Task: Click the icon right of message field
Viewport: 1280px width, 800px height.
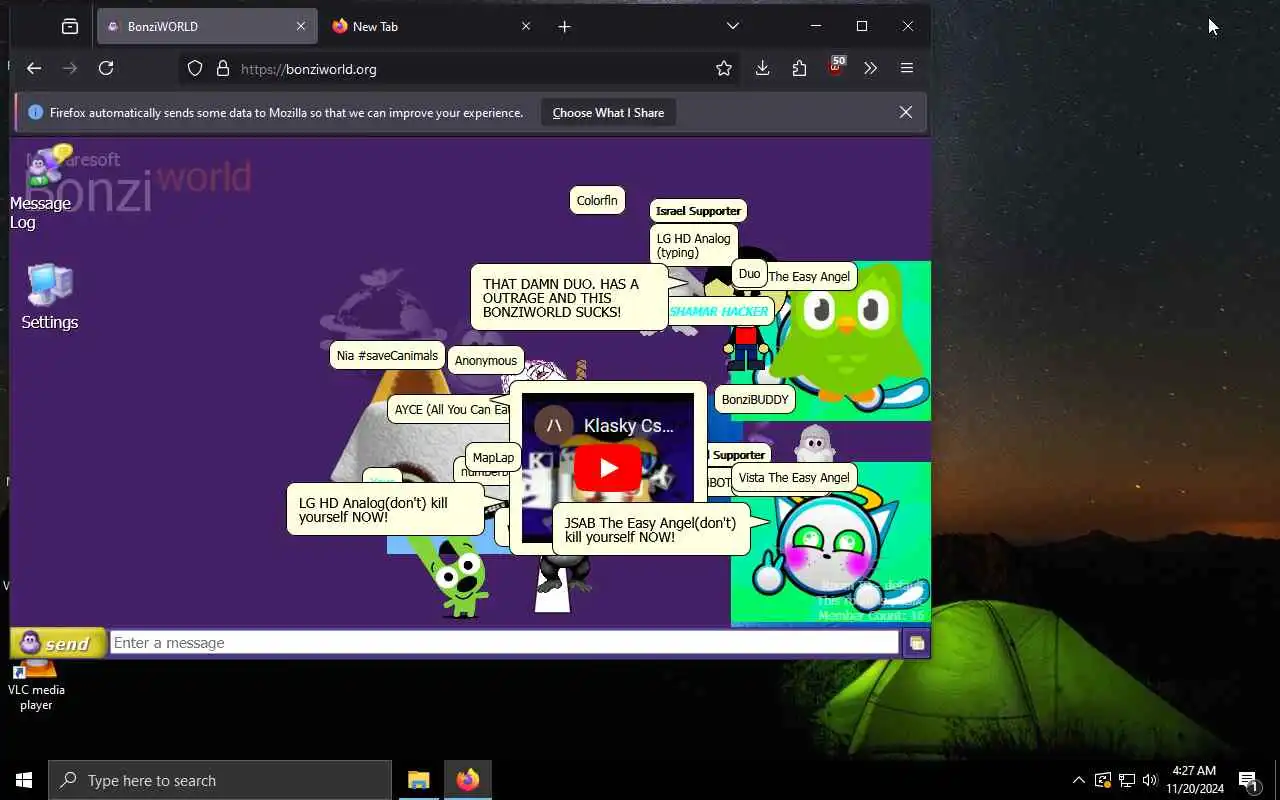Action: point(916,643)
